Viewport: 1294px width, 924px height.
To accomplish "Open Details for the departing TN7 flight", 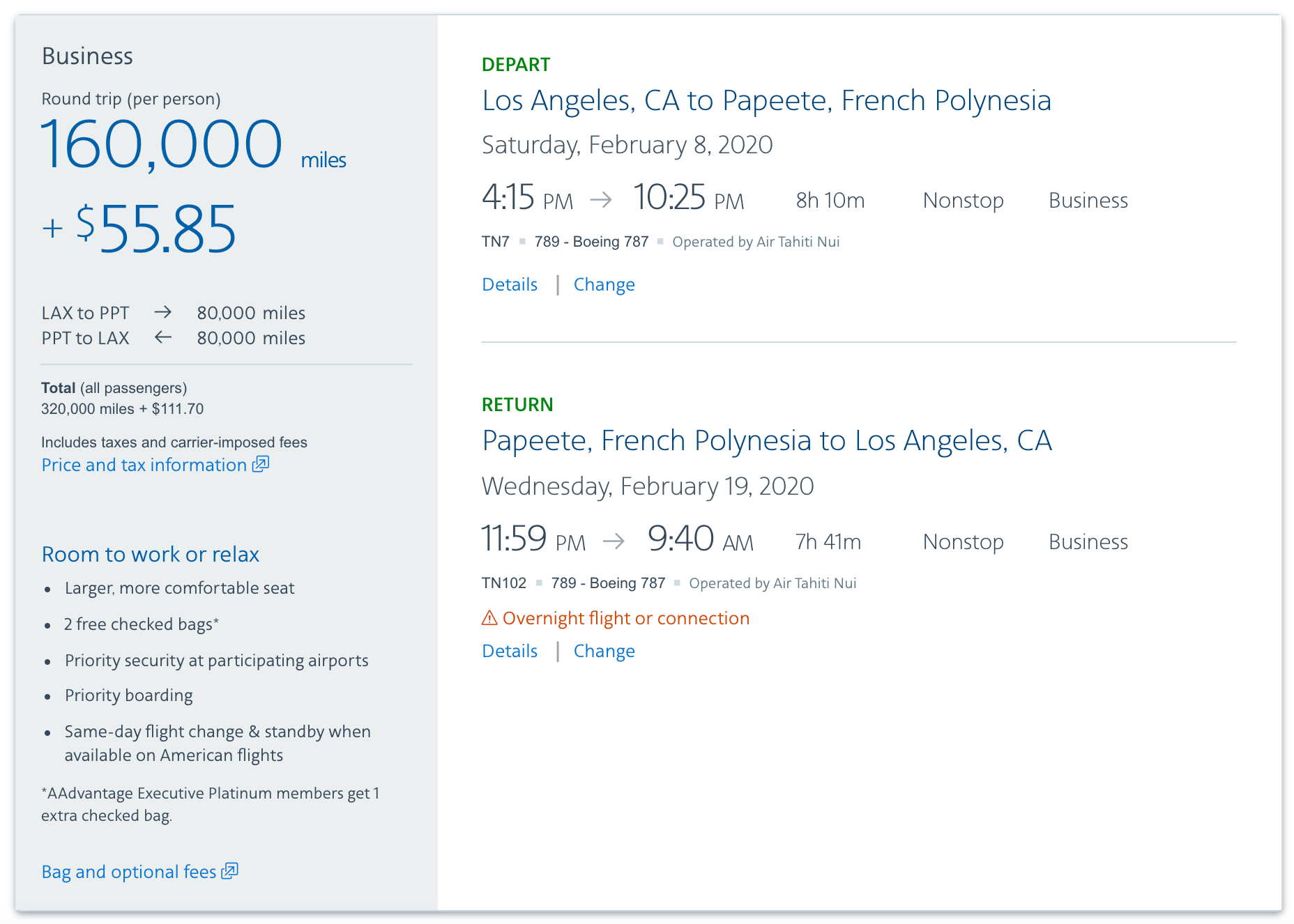I will tap(510, 284).
